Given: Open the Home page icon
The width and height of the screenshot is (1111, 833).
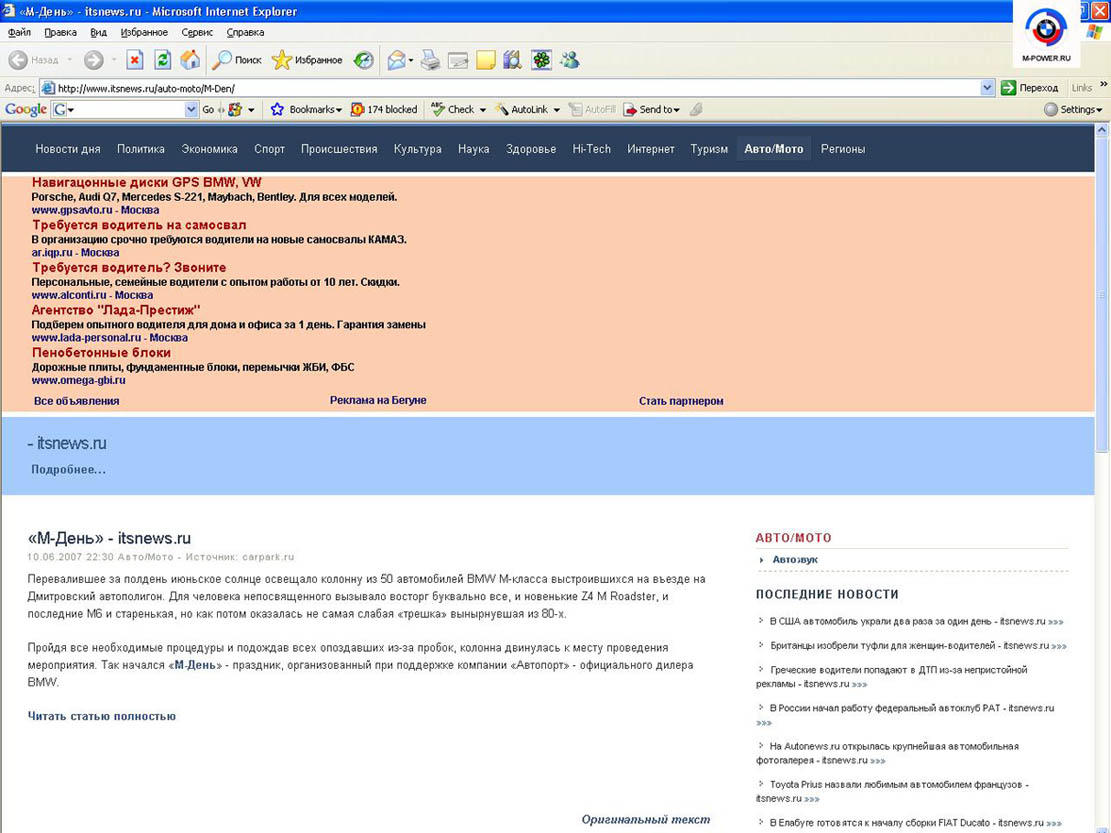Looking at the screenshot, I should pyautogui.click(x=190, y=60).
